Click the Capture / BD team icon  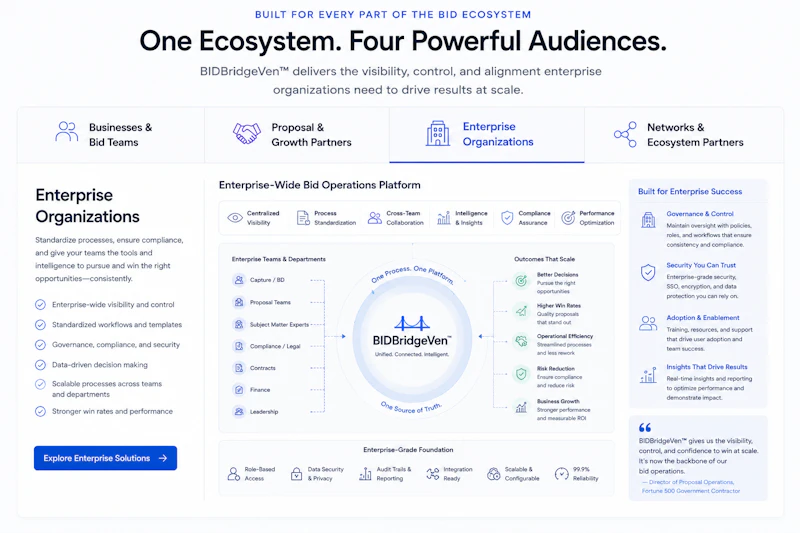pos(239,280)
